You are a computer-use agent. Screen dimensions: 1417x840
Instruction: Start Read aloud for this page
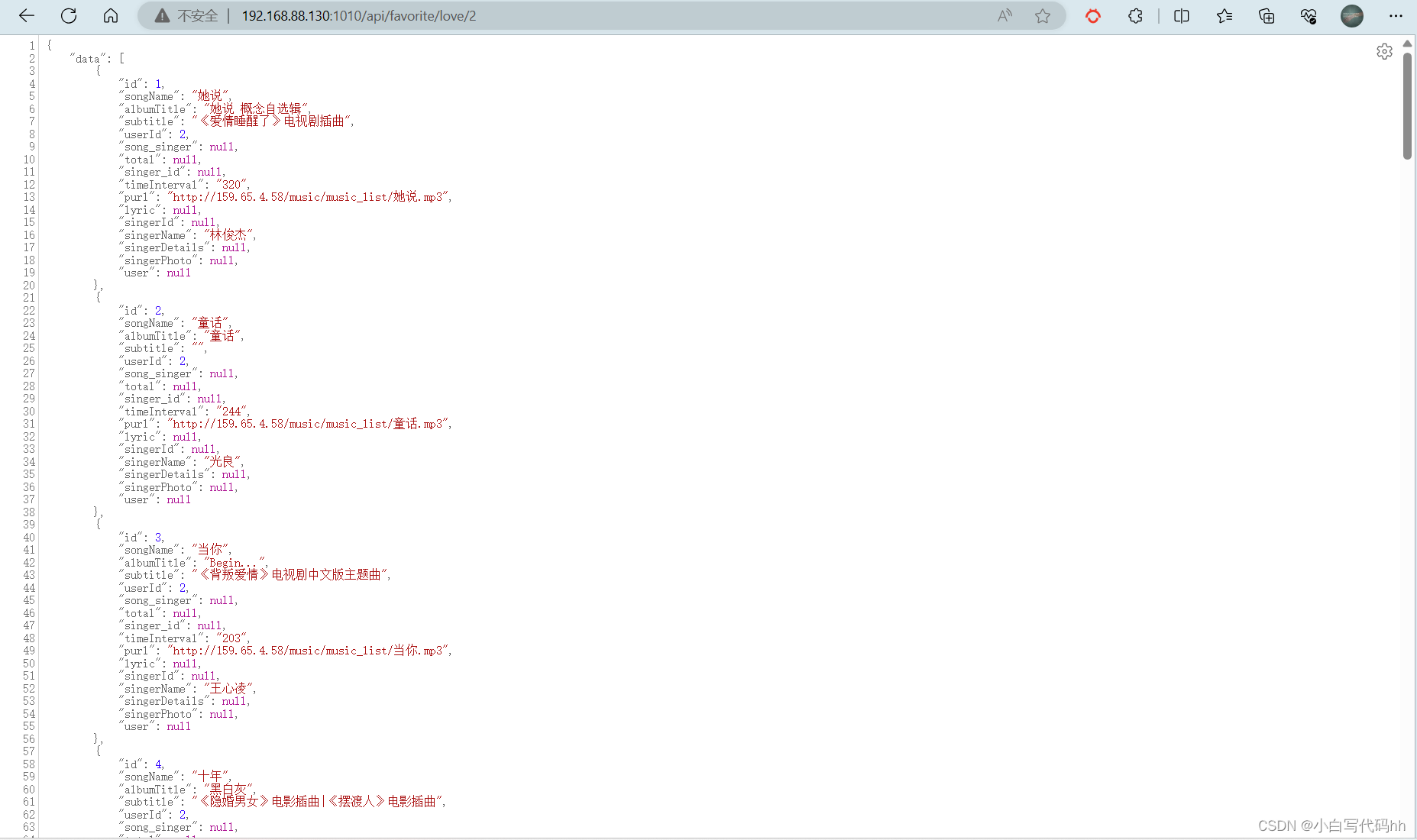point(1004,16)
